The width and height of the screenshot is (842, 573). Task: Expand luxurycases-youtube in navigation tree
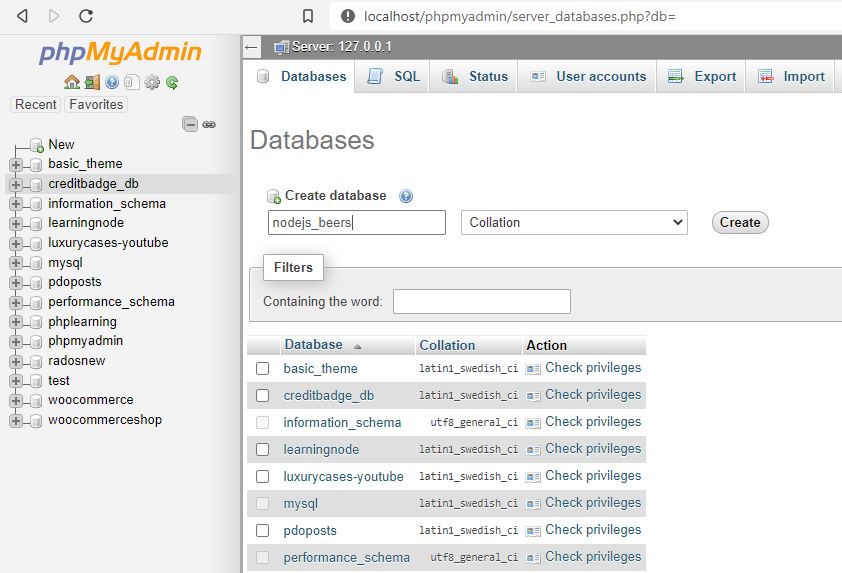16,243
